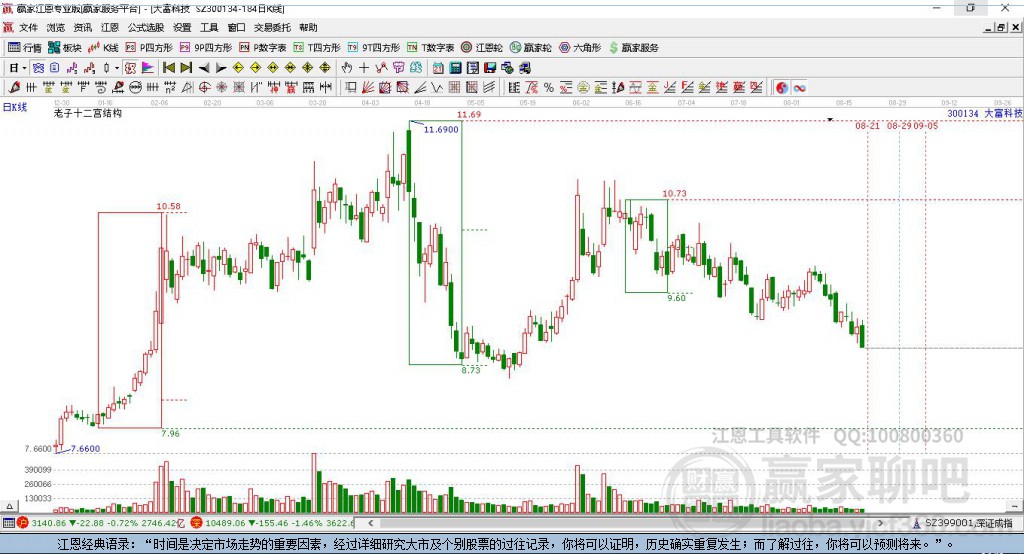Click the save floppy disk icon
Image resolution: width=1024 pixels, height=554 pixels.
click(x=490, y=68)
